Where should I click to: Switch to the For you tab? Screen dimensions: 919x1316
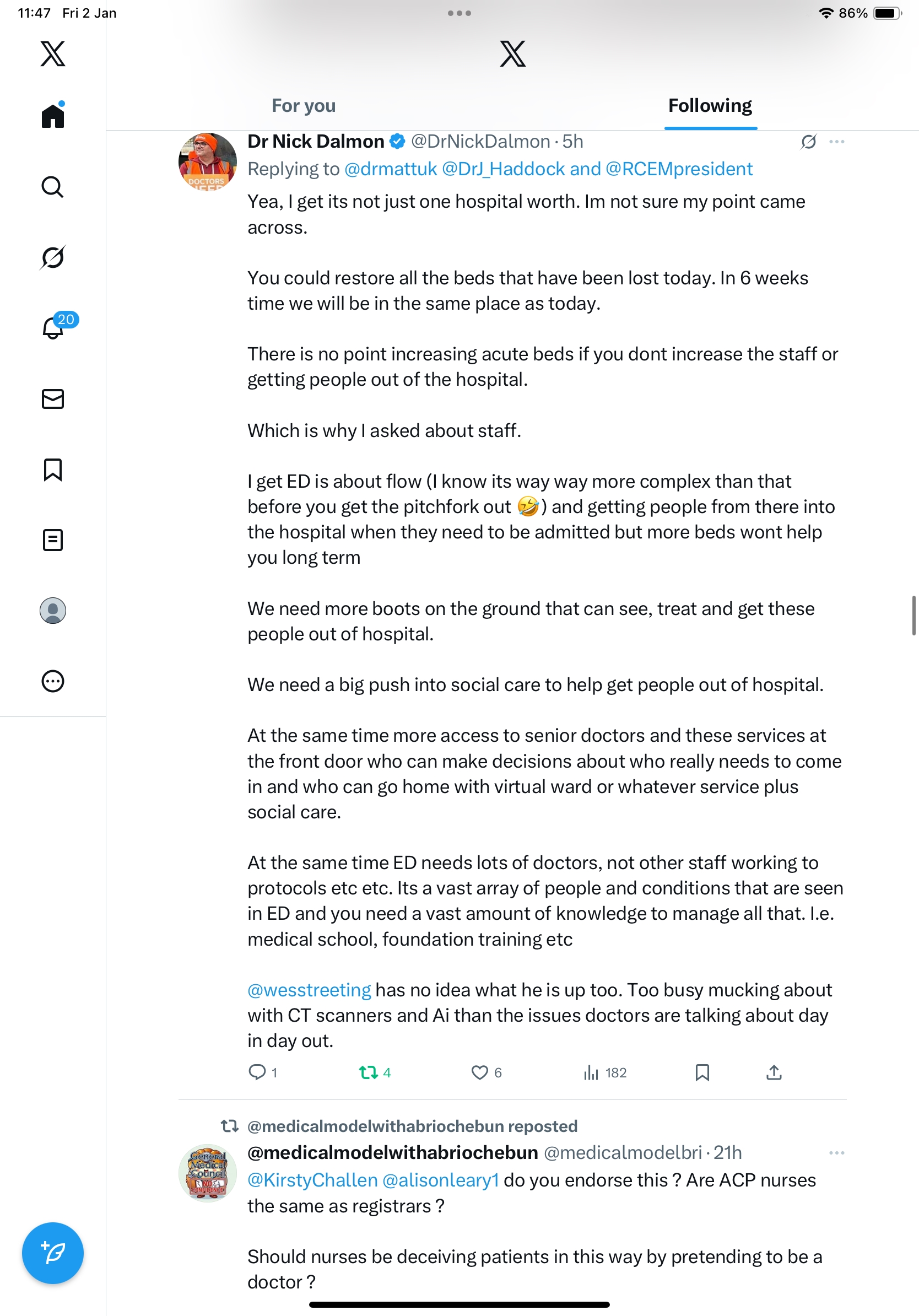[x=303, y=106]
